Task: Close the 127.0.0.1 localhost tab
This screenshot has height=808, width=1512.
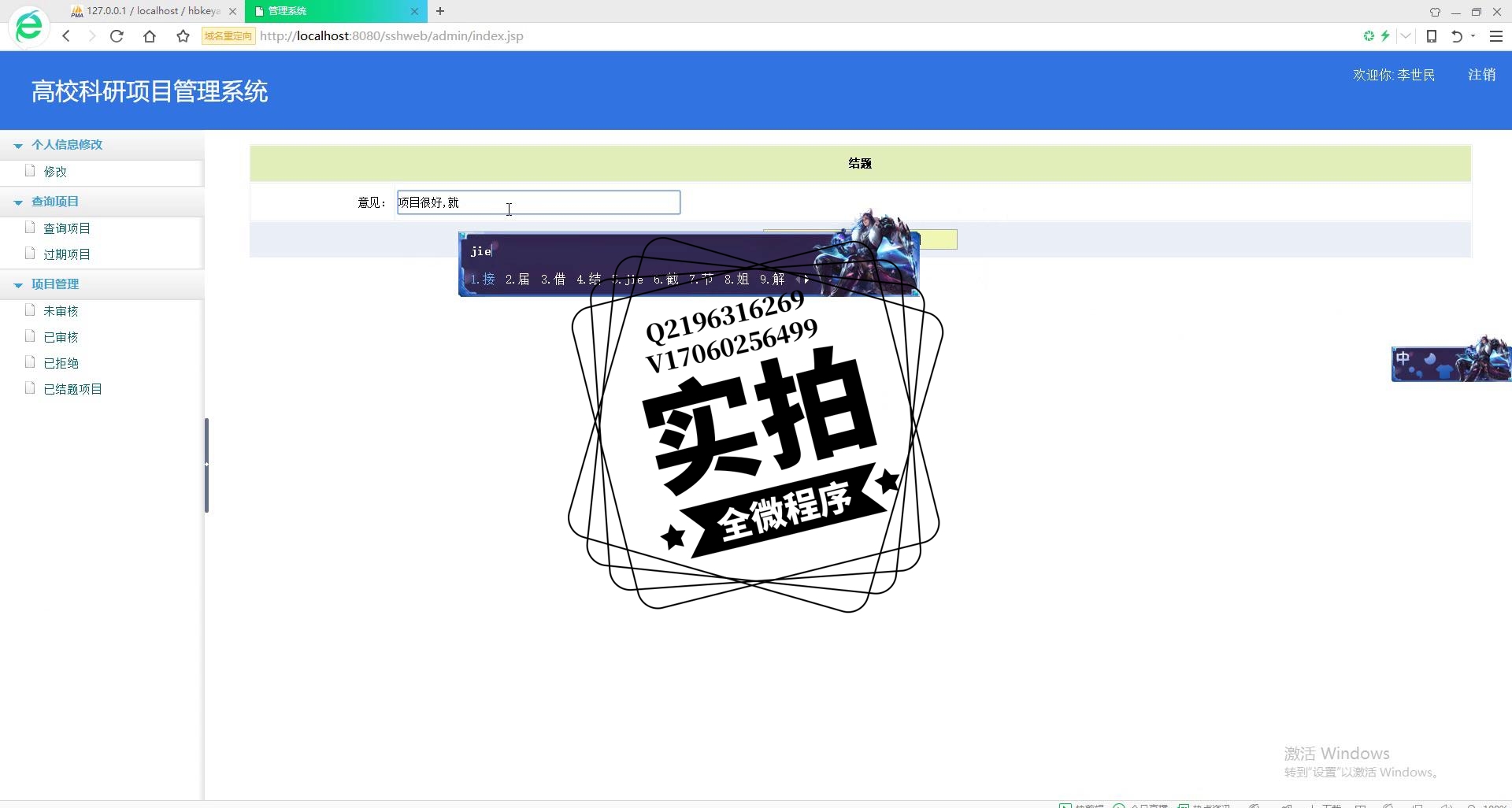Action: coord(232,12)
